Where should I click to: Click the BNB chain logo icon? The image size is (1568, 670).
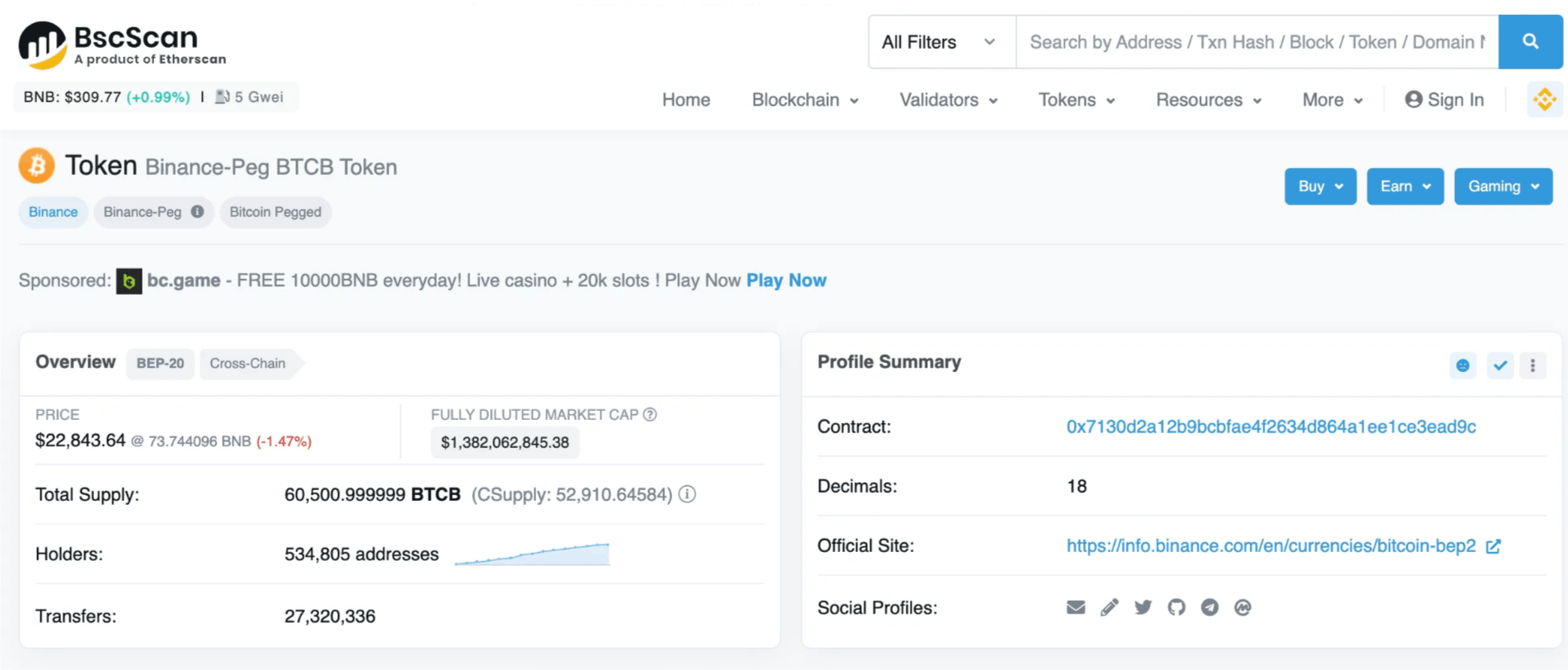(x=1544, y=100)
